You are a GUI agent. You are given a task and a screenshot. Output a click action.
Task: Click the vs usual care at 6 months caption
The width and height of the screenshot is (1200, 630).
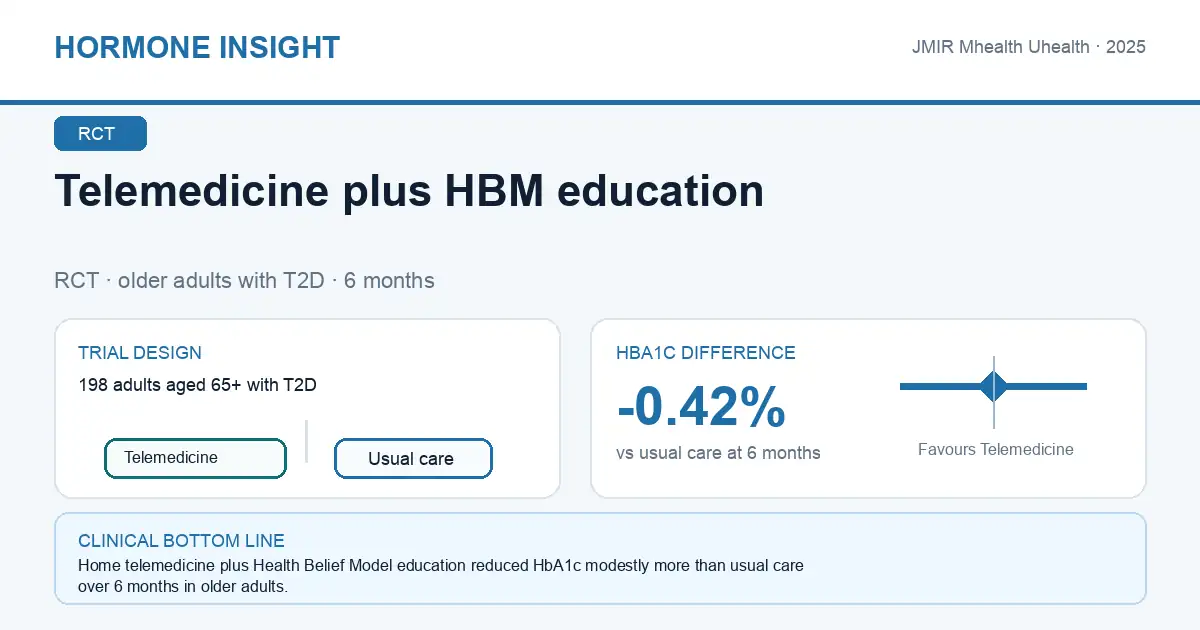718,453
